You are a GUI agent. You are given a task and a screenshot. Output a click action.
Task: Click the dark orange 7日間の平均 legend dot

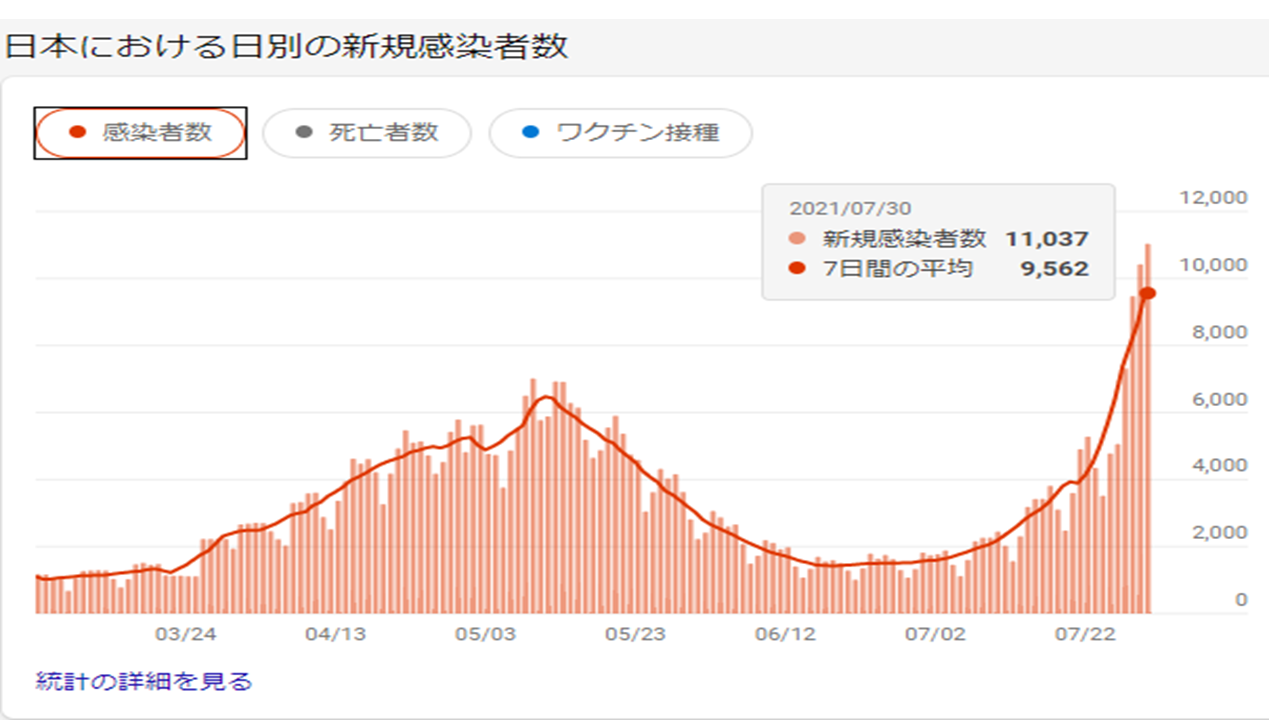[796, 268]
